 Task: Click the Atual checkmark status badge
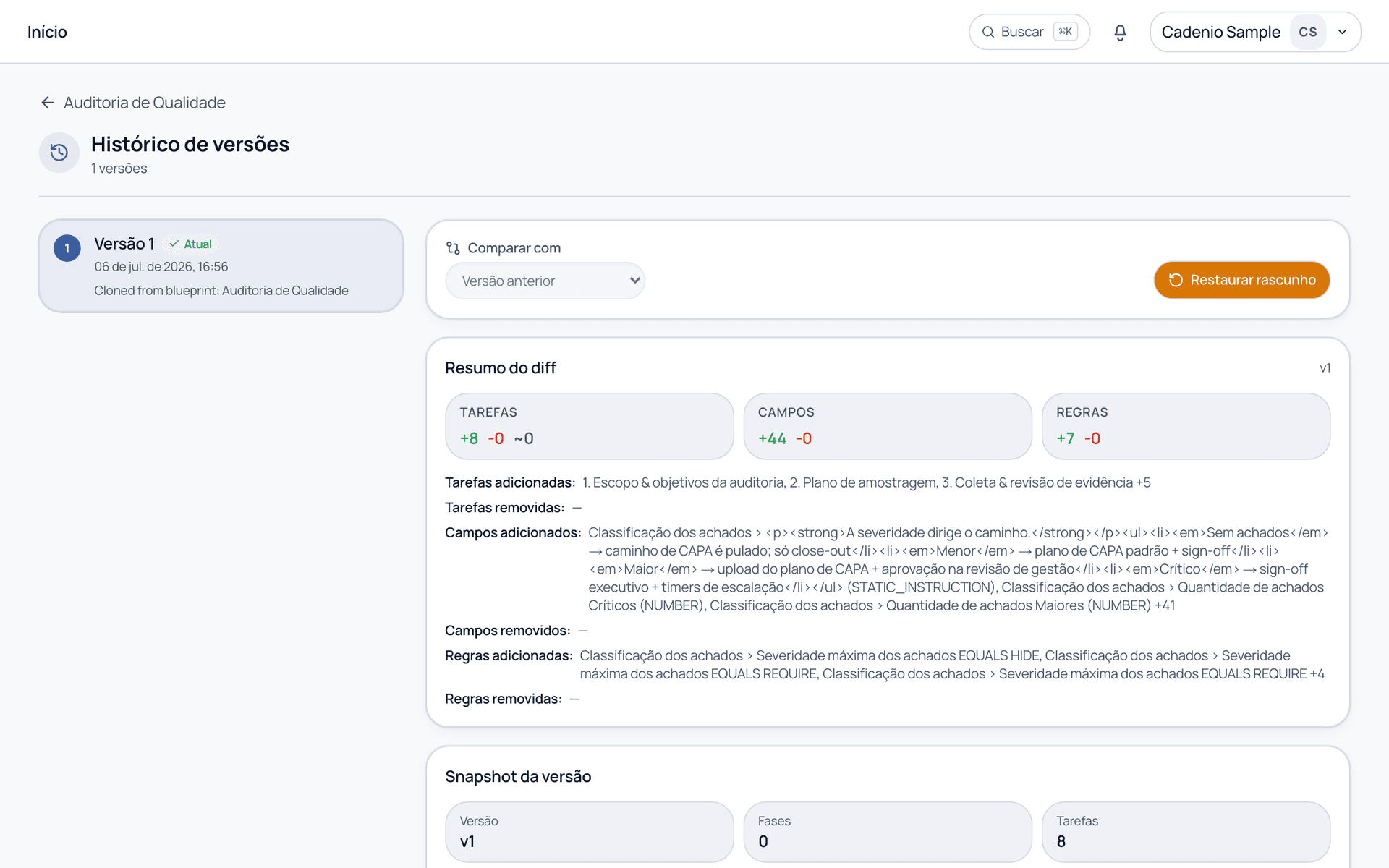pos(191,244)
